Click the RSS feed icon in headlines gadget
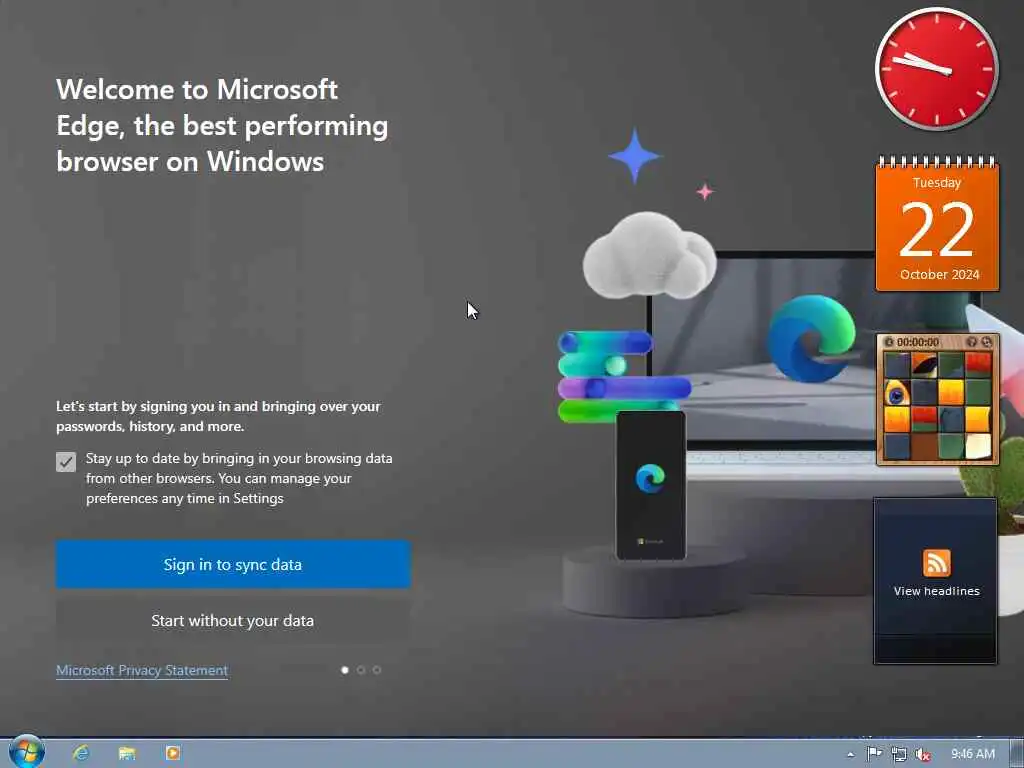This screenshot has height=768, width=1024. pos(936,563)
